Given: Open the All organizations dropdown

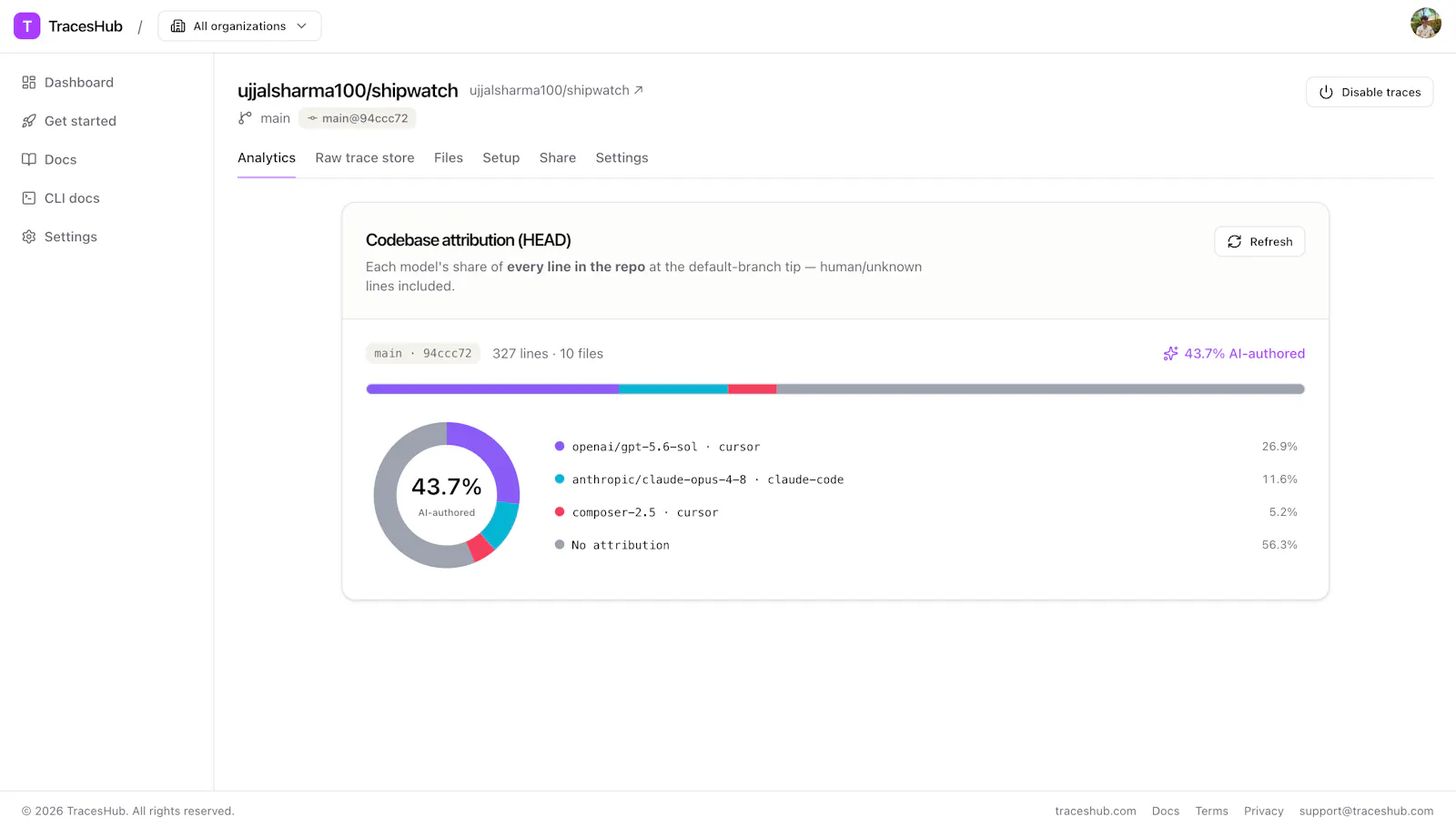Looking at the screenshot, I should click(x=239, y=26).
